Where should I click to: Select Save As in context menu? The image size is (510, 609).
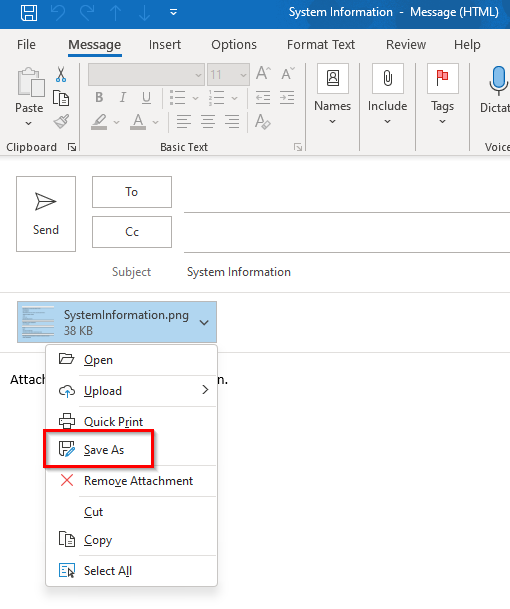pos(131,450)
